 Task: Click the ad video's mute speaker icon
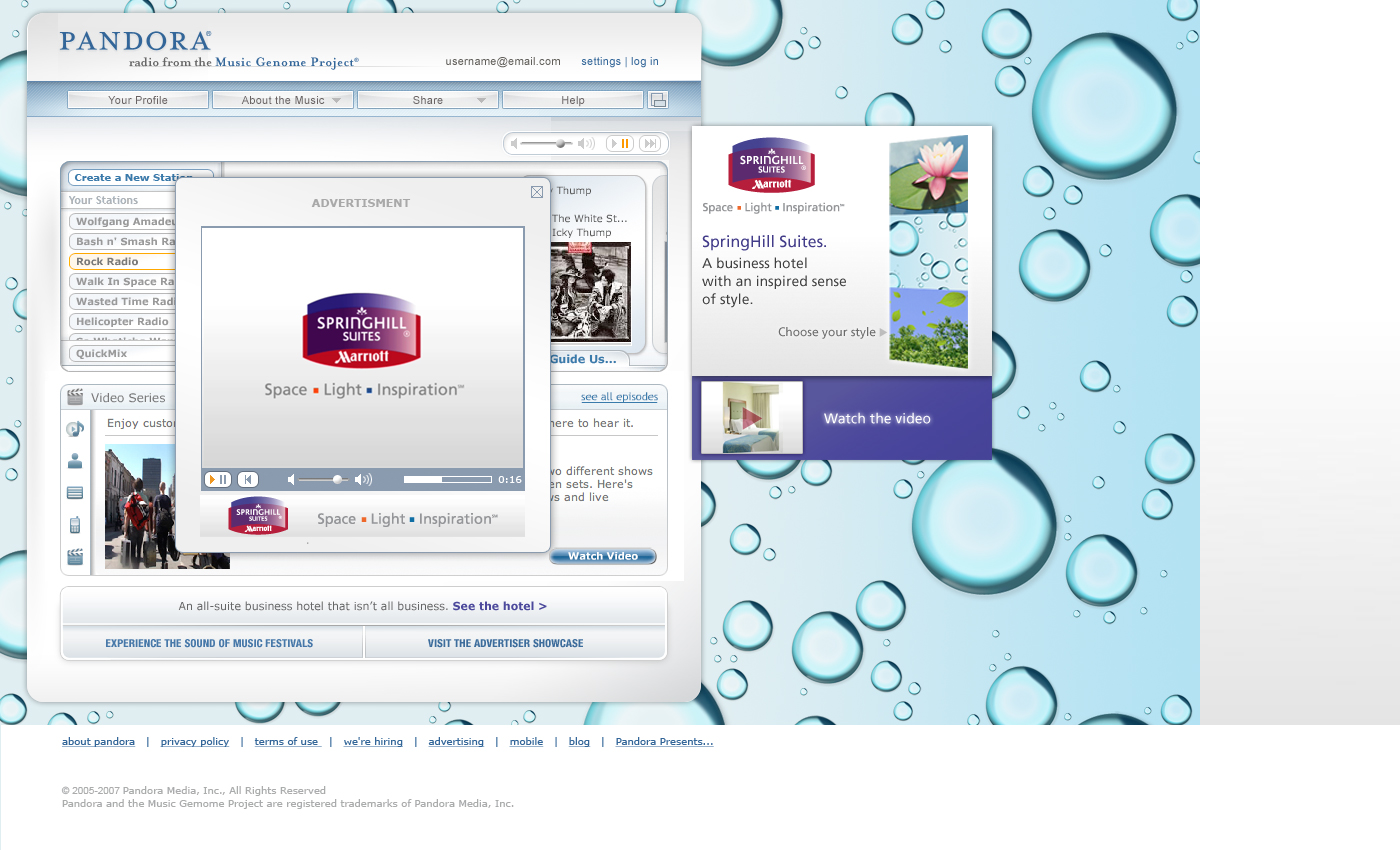pos(291,480)
